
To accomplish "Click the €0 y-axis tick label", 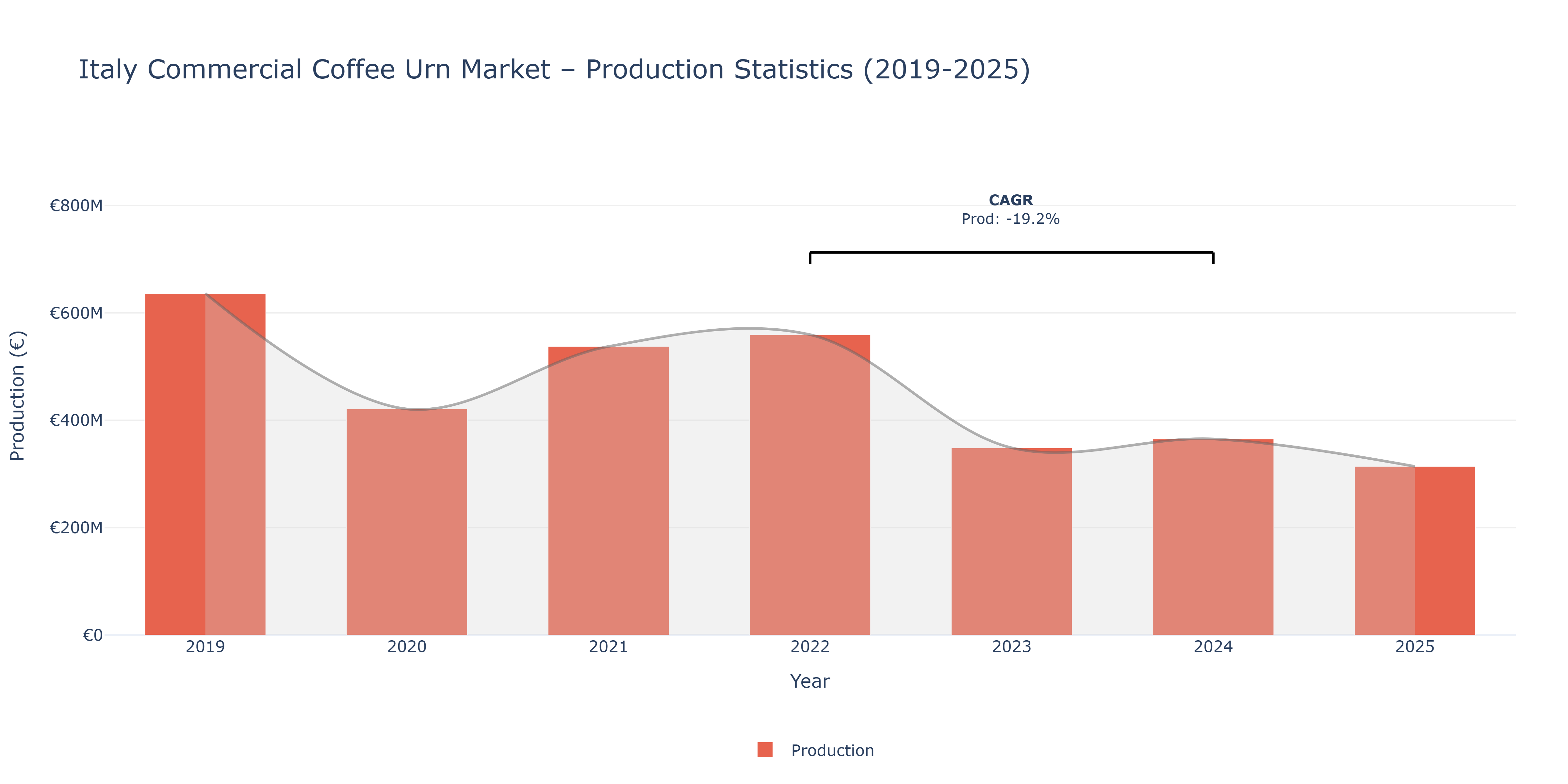I will pyautogui.click(x=93, y=635).
